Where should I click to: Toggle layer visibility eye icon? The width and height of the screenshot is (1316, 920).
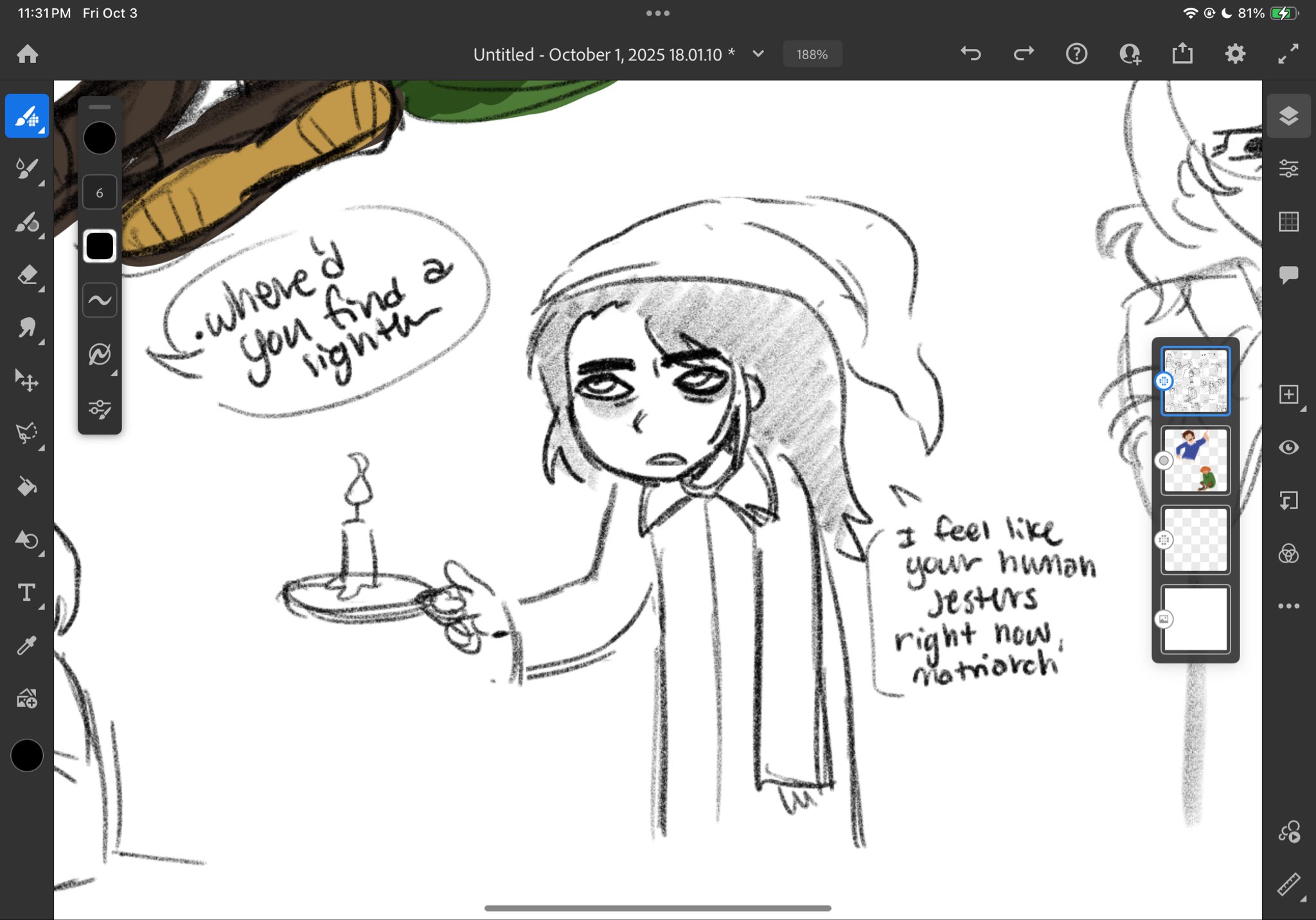[x=1288, y=447]
